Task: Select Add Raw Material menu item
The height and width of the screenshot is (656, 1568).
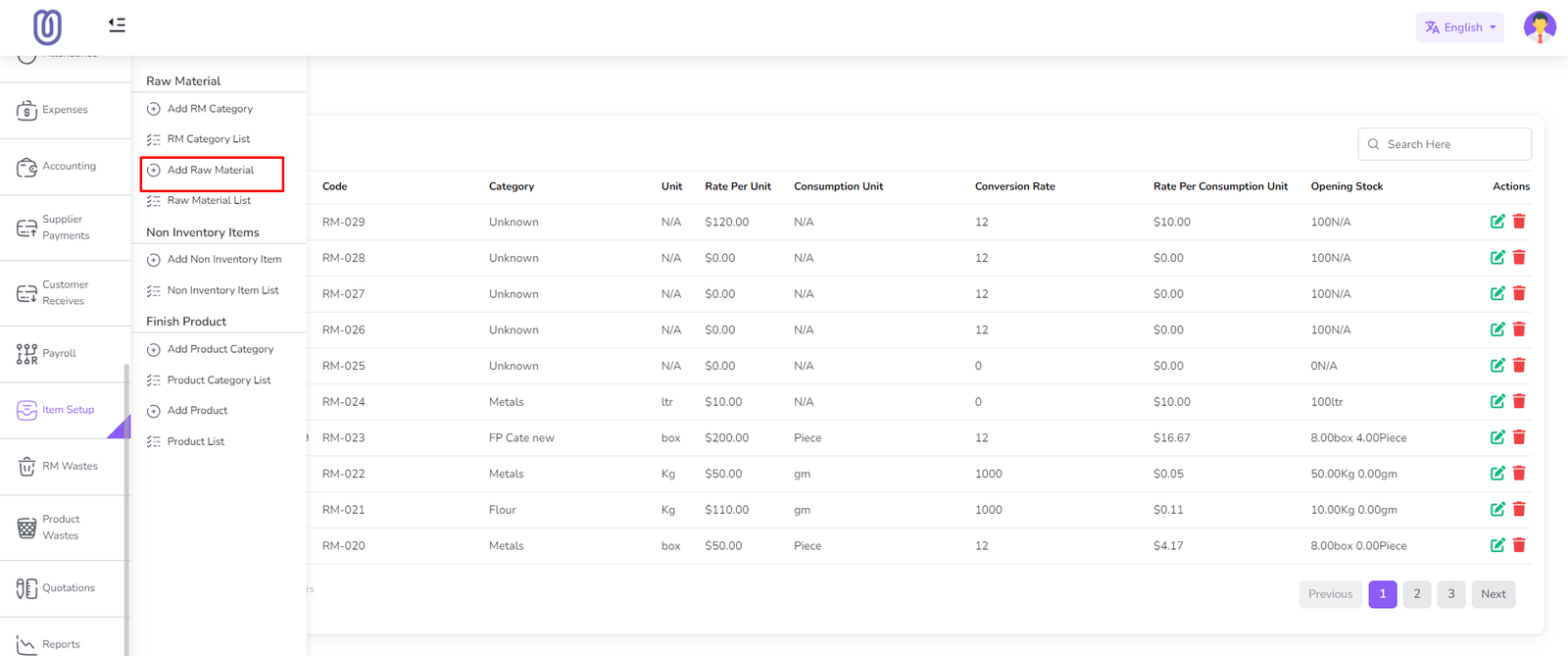Action: click(211, 171)
